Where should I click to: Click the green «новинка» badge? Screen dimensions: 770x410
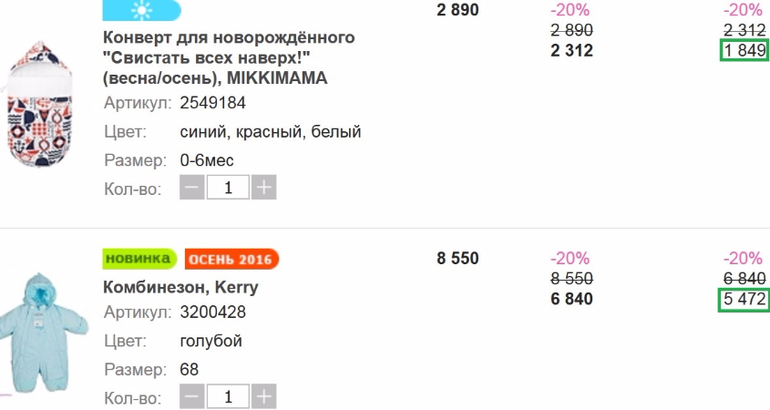[x=139, y=259]
